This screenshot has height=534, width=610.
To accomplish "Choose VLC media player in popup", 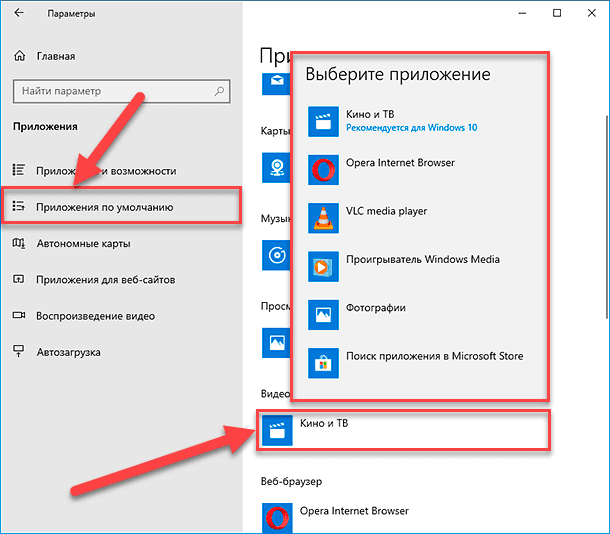I will [419, 218].
